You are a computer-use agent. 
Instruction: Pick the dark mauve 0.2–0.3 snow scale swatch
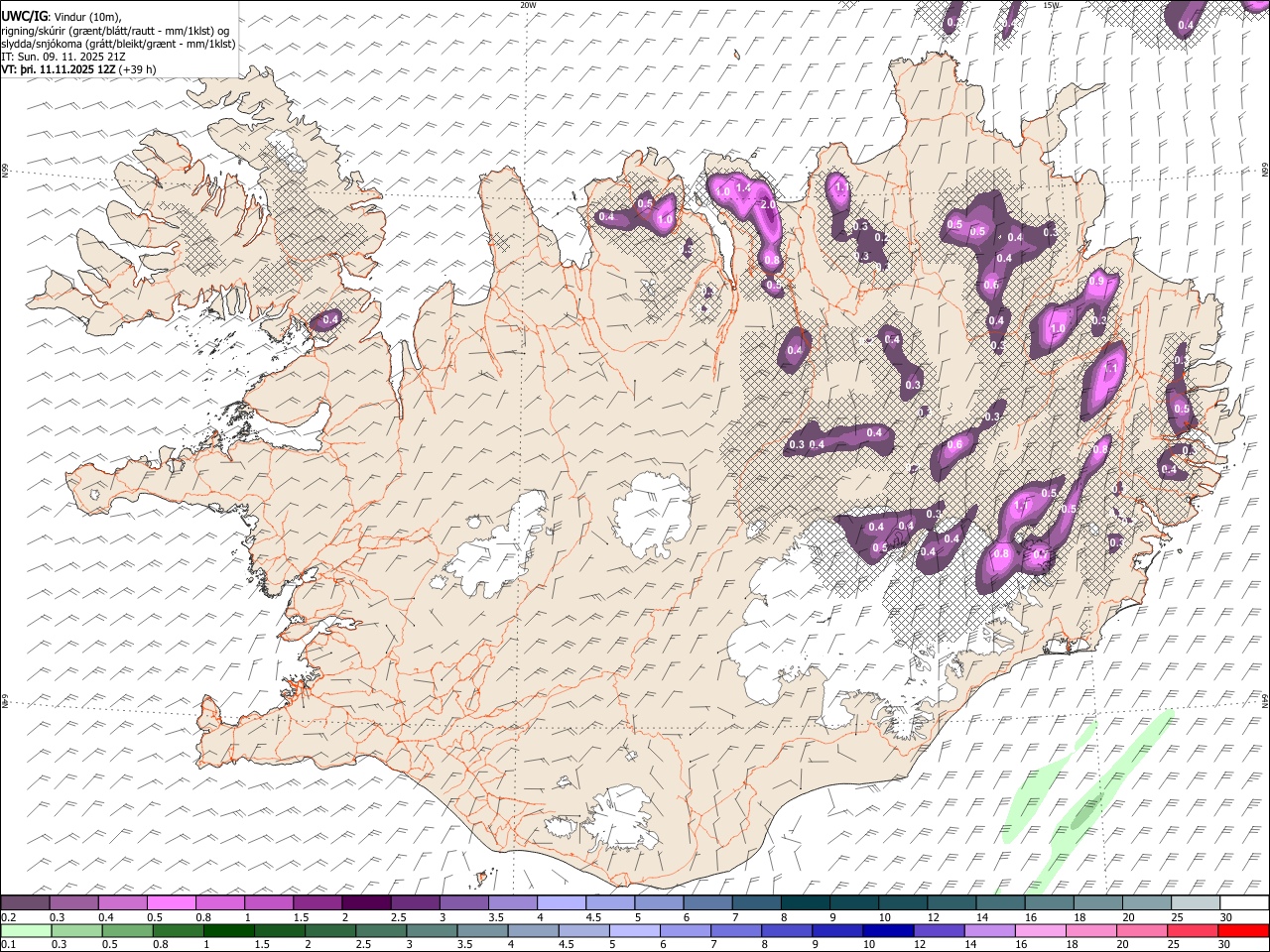[x=25, y=902]
